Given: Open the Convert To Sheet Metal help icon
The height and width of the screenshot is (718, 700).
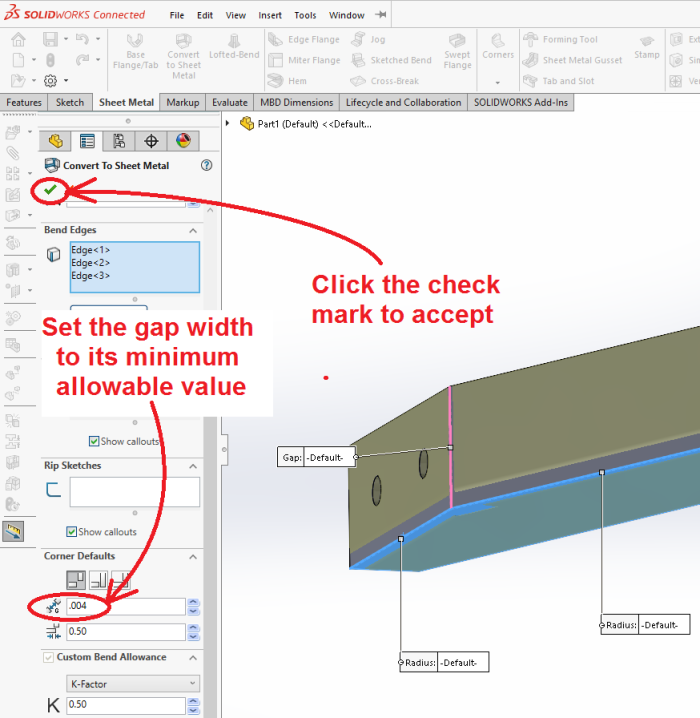Looking at the screenshot, I should click(206, 166).
